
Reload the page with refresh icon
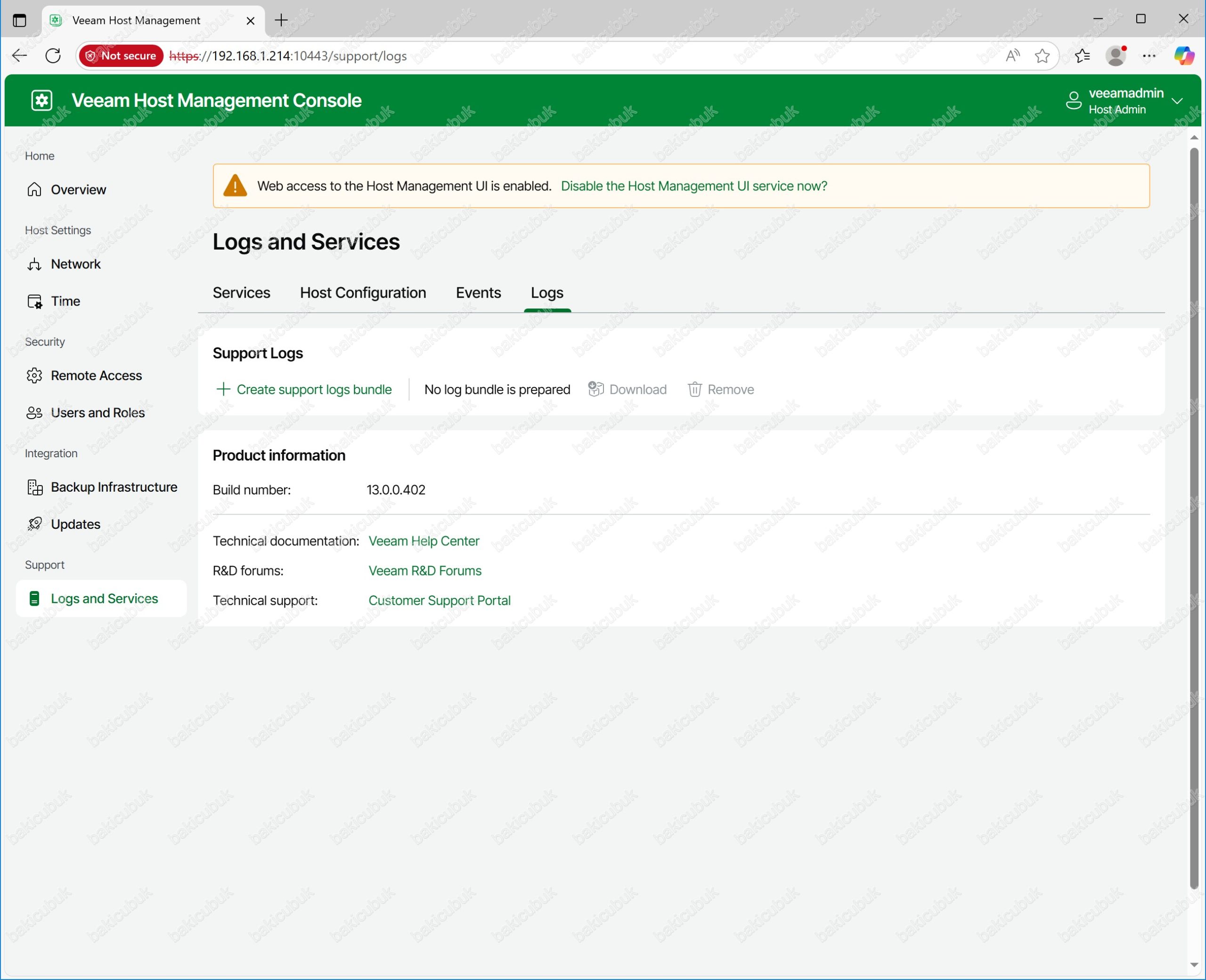53,55
